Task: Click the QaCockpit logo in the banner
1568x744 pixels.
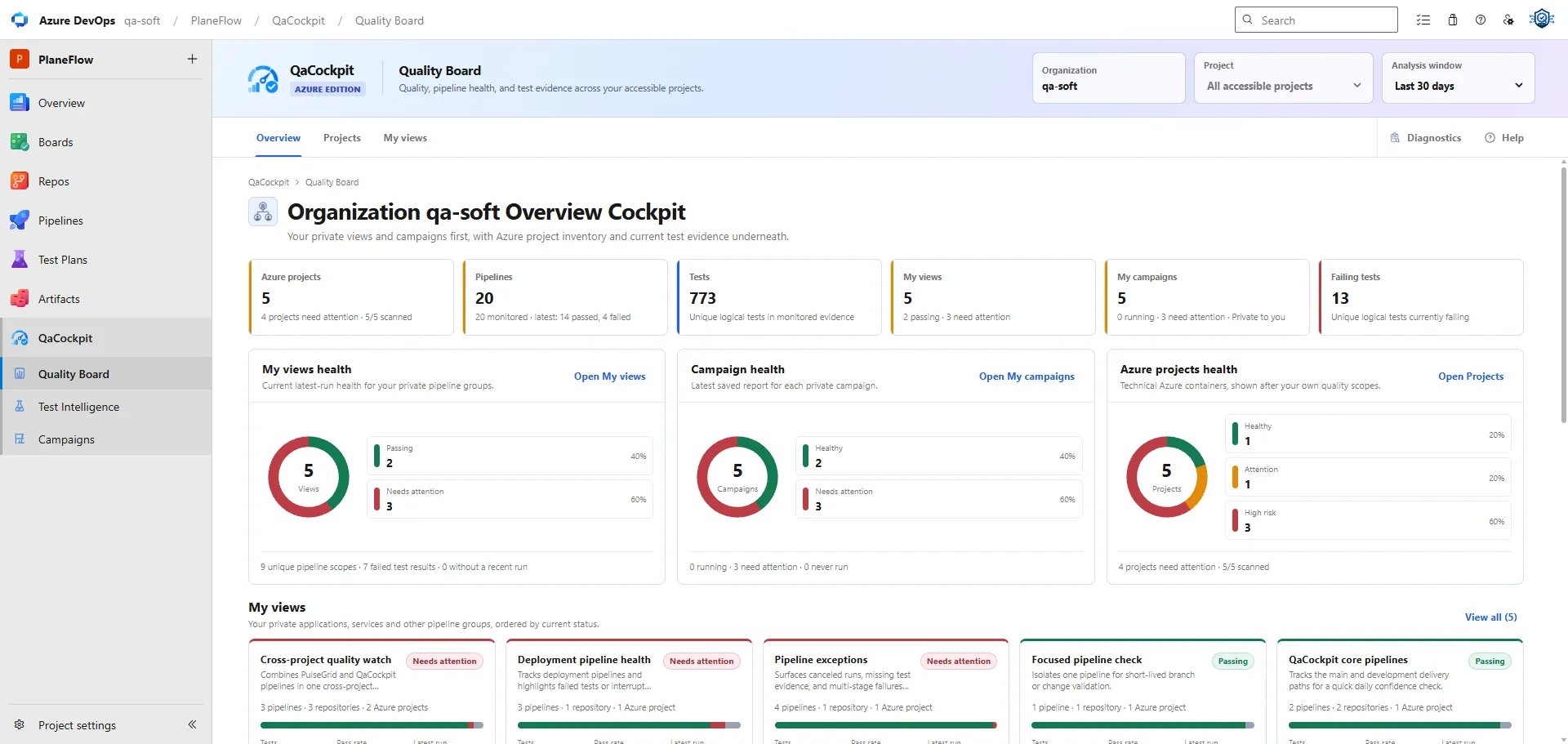Action: (263, 79)
